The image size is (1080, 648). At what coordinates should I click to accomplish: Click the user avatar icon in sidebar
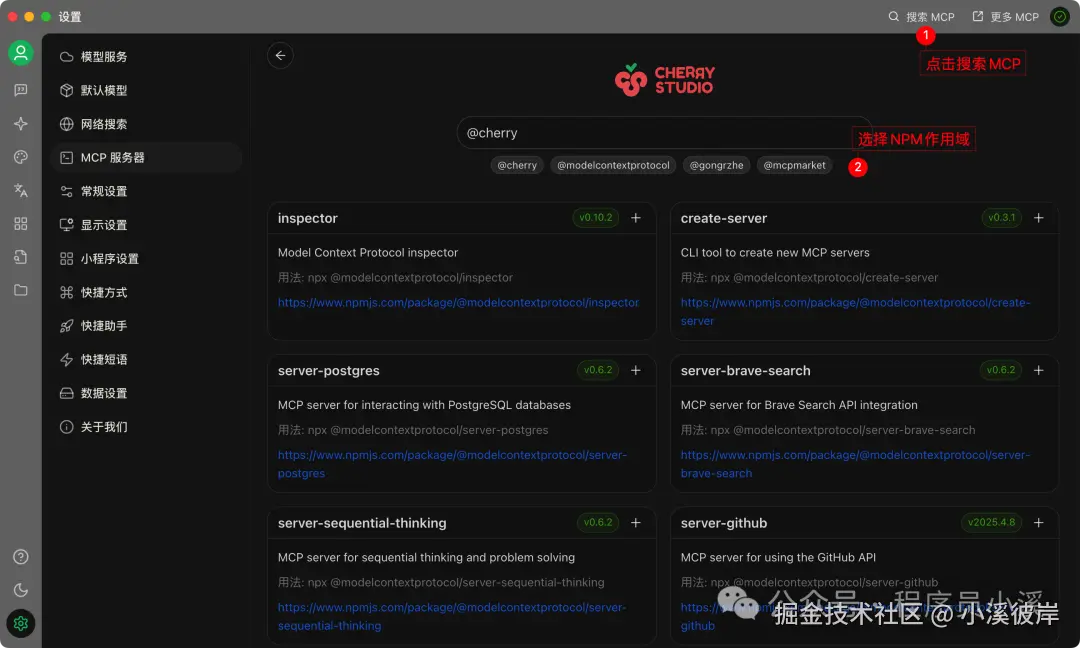(x=21, y=53)
